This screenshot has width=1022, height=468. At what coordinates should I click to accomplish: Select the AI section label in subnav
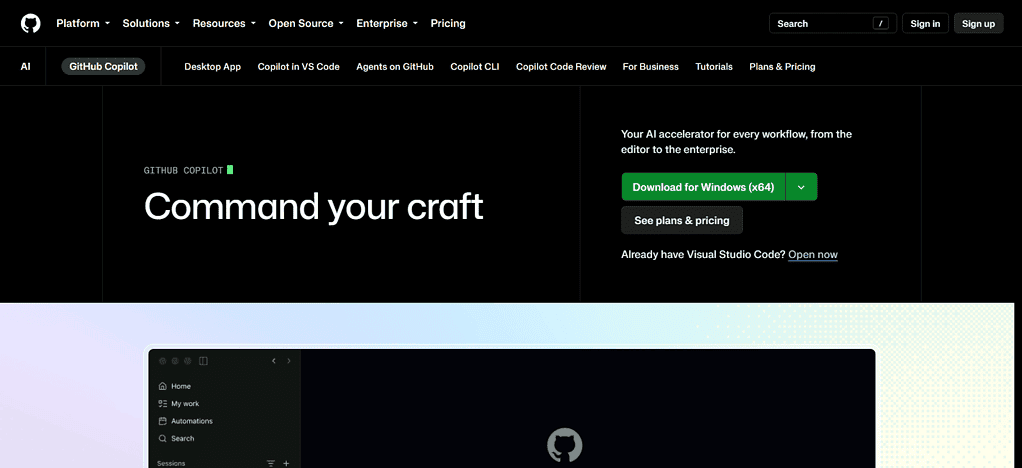point(25,66)
